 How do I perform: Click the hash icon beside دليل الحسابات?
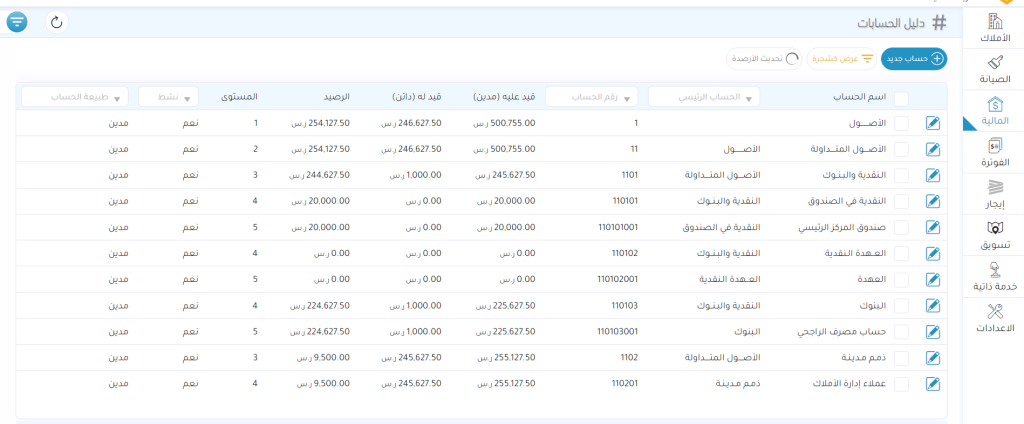click(x=938, y=23)
